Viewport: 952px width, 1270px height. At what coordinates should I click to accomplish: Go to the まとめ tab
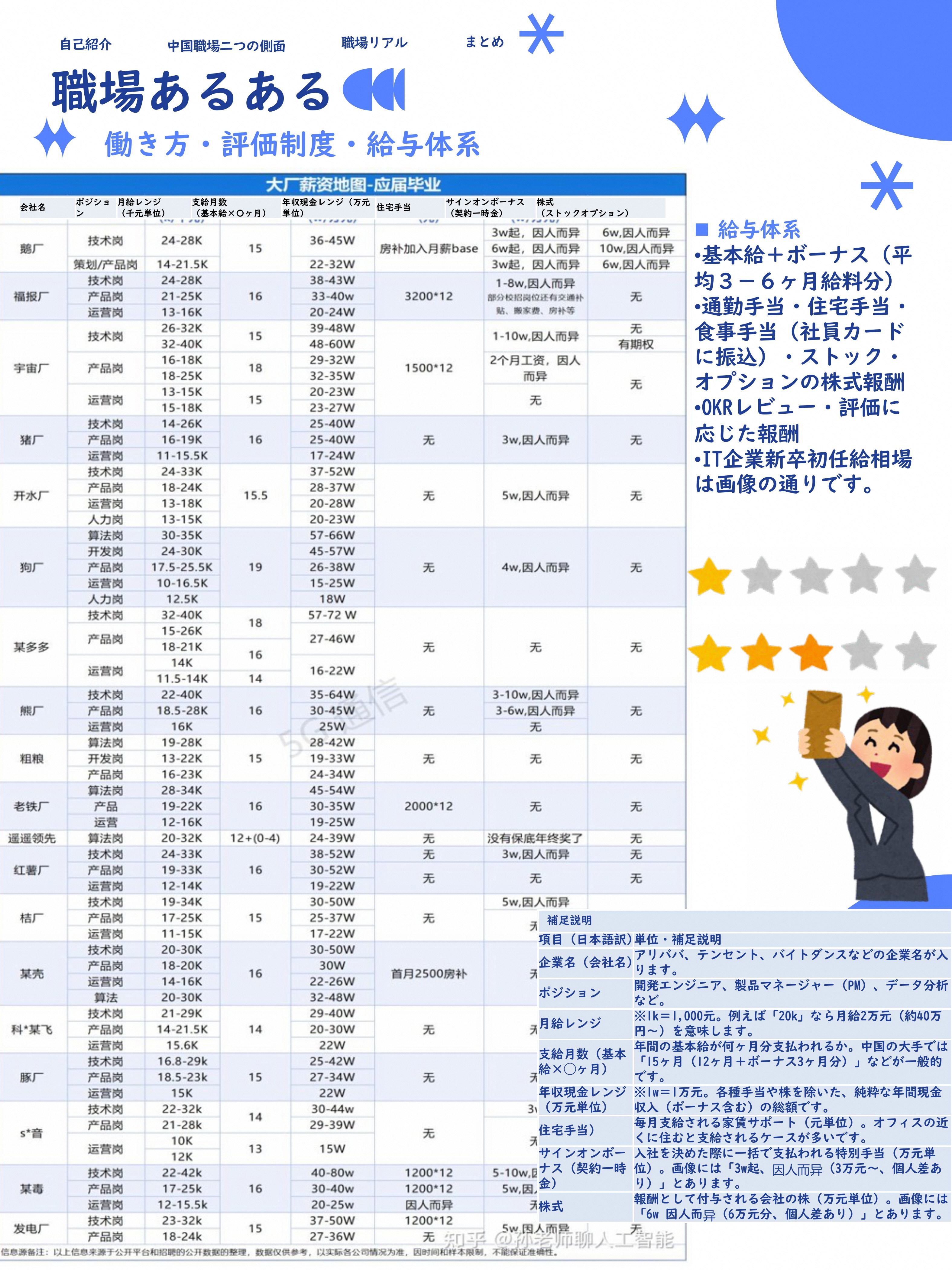[x=484, y=41]
